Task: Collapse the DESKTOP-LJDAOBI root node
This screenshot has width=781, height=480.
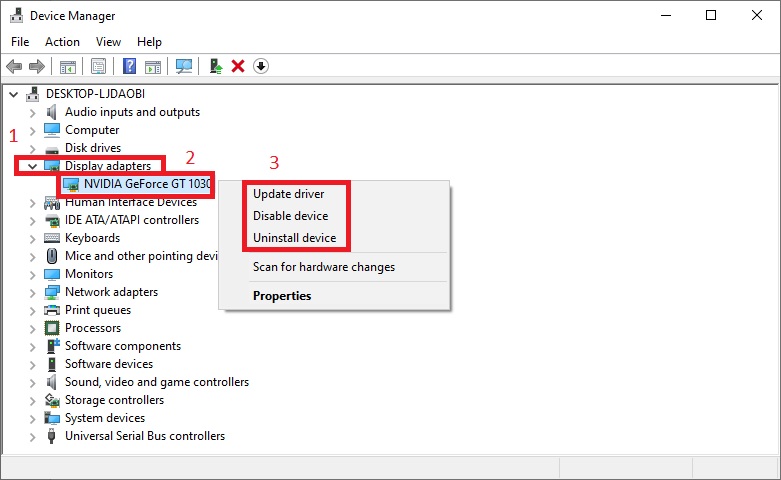Action: point(14,94)
